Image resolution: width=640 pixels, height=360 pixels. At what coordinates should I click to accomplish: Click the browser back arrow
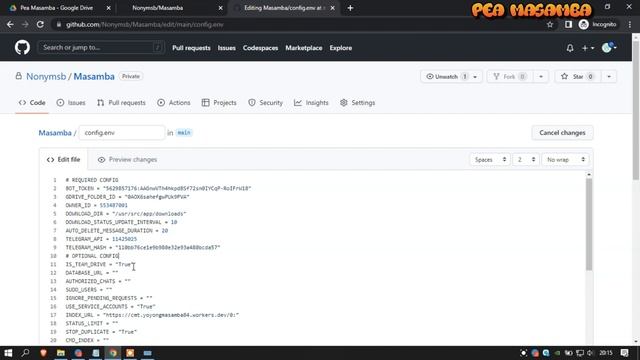point(10,24)
